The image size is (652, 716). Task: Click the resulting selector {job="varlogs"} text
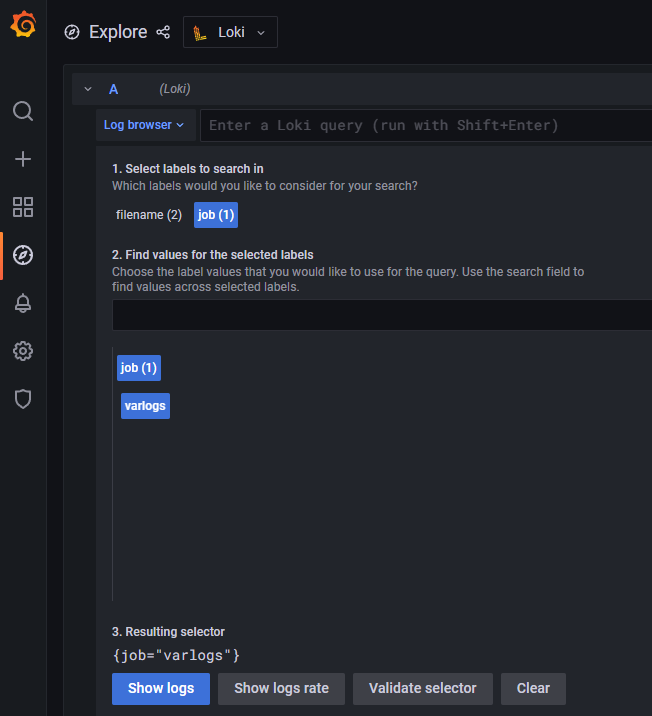176,656
